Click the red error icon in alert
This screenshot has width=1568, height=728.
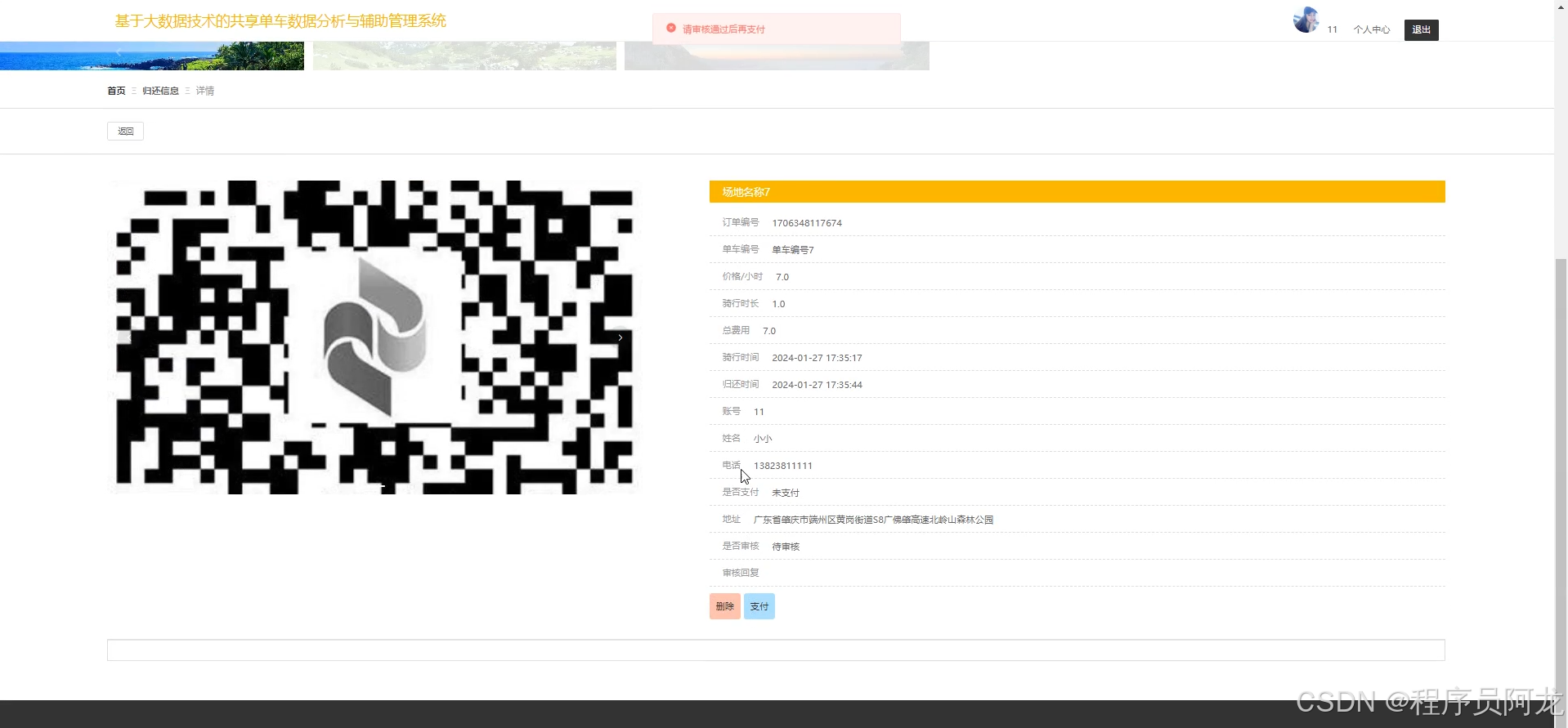[x=671, y=29]
